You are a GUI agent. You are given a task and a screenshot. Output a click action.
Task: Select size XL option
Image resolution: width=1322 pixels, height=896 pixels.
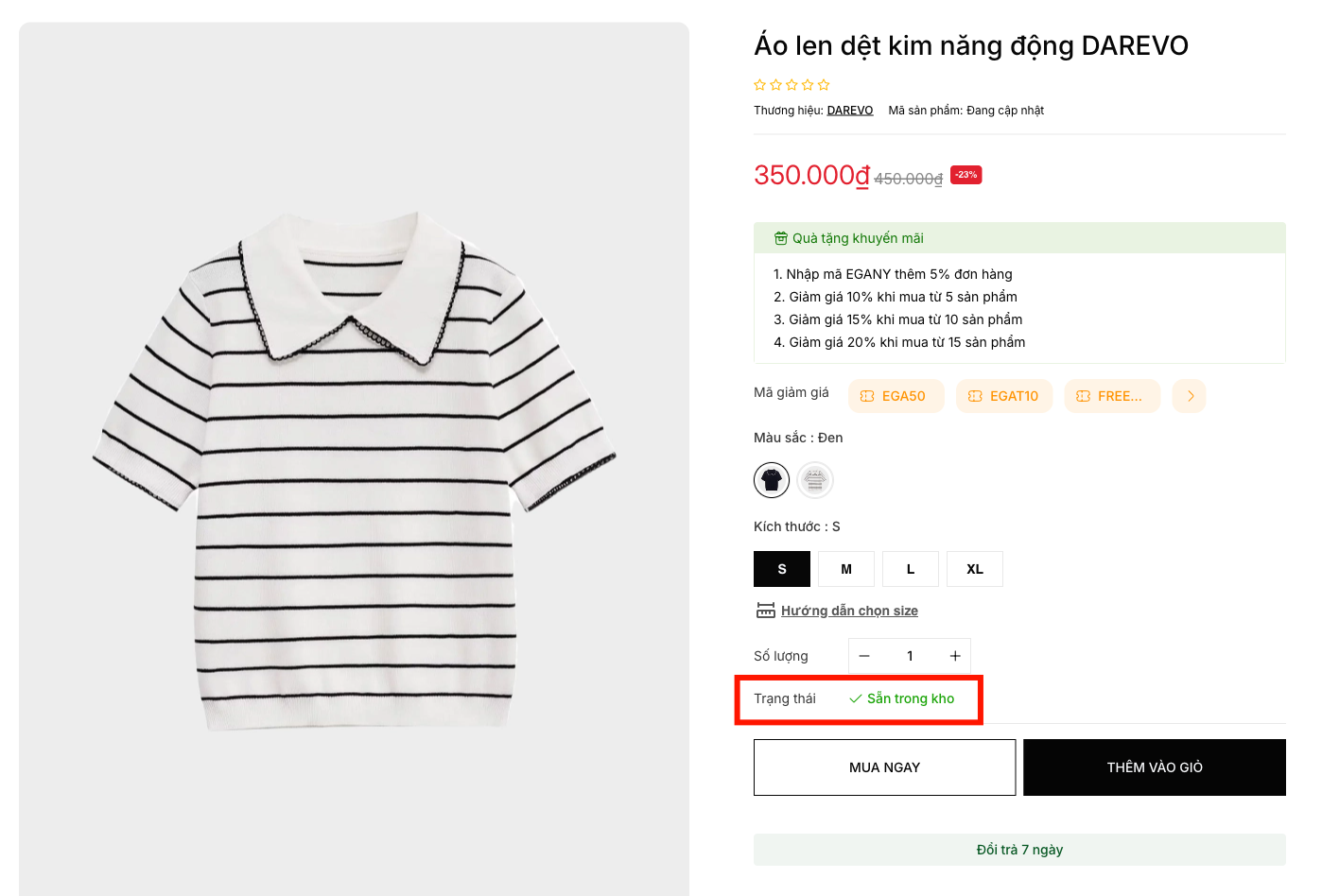(x=975, y=569)
